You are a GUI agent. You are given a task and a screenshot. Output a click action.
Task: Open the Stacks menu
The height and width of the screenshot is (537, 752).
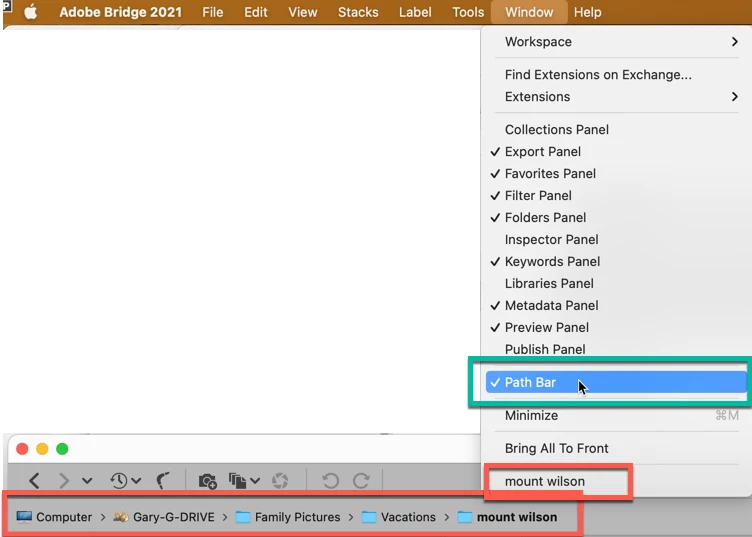(358, 12)
